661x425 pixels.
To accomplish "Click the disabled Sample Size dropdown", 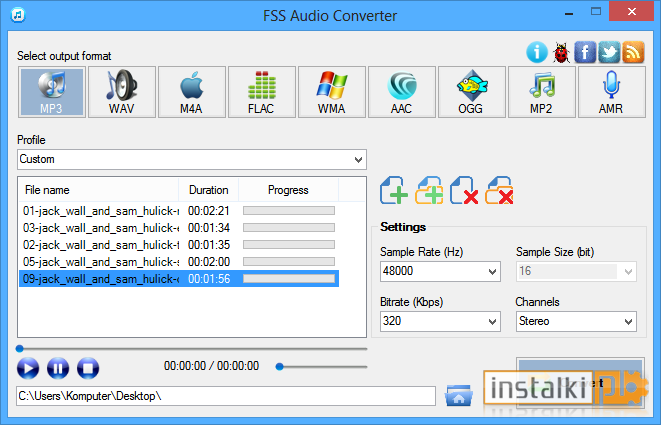I will [576, 271].
